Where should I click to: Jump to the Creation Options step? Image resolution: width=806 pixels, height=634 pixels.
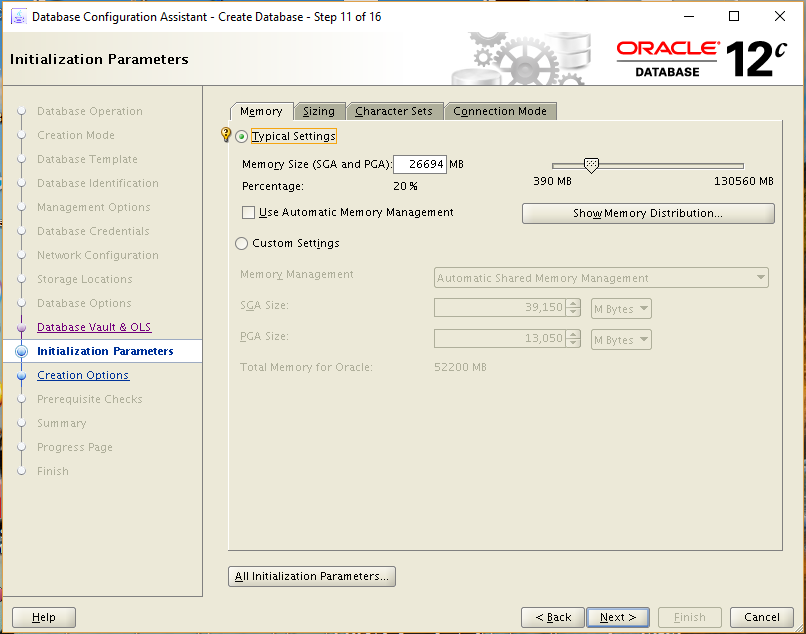tap(82, 375)
